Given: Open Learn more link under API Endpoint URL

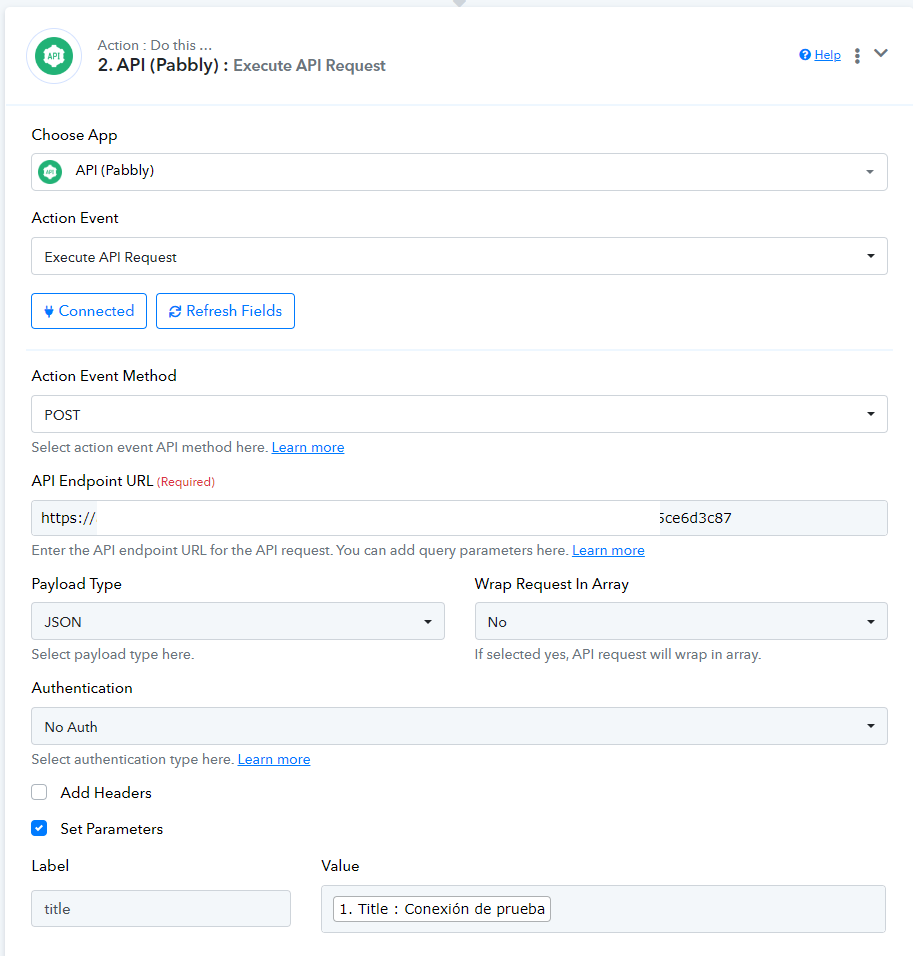Looking at the screenshot, I should coord(608,551).
